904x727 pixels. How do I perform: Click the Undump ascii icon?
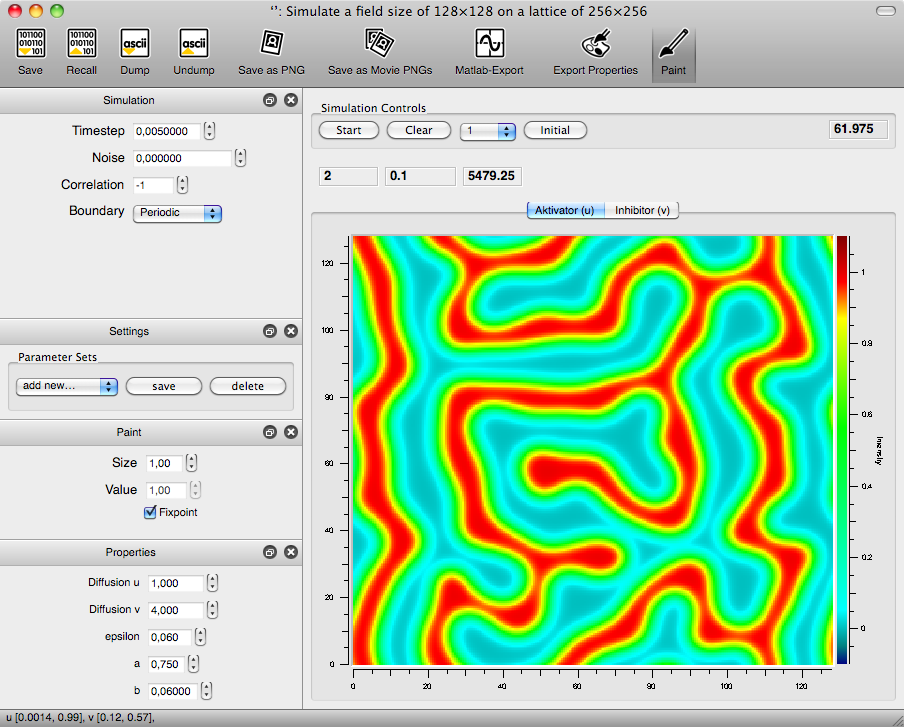pyautogui.click(x=193, y=45)
